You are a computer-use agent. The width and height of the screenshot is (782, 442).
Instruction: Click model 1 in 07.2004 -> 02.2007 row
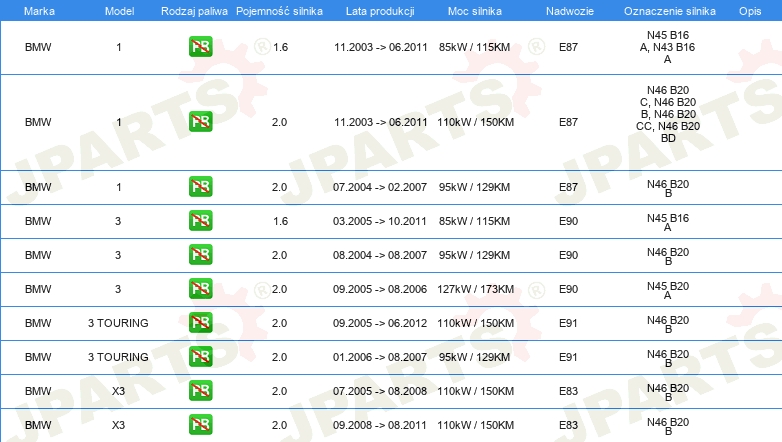coord(119,187)
